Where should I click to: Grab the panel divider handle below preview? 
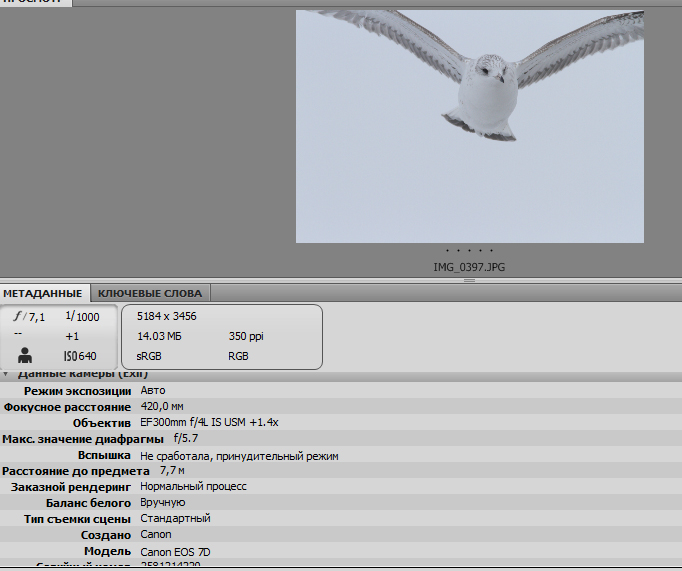469,281
